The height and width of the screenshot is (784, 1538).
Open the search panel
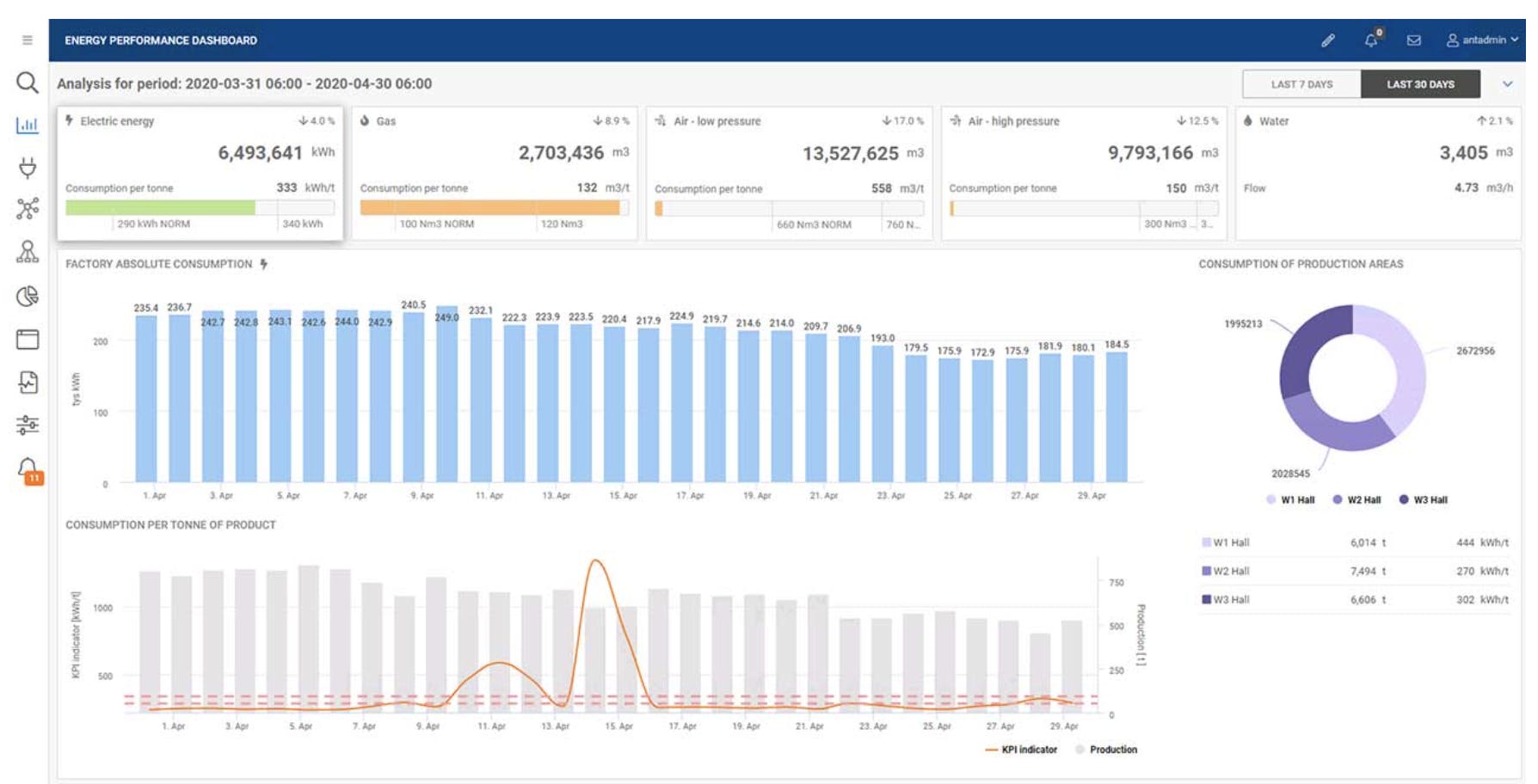pos(27,83)
